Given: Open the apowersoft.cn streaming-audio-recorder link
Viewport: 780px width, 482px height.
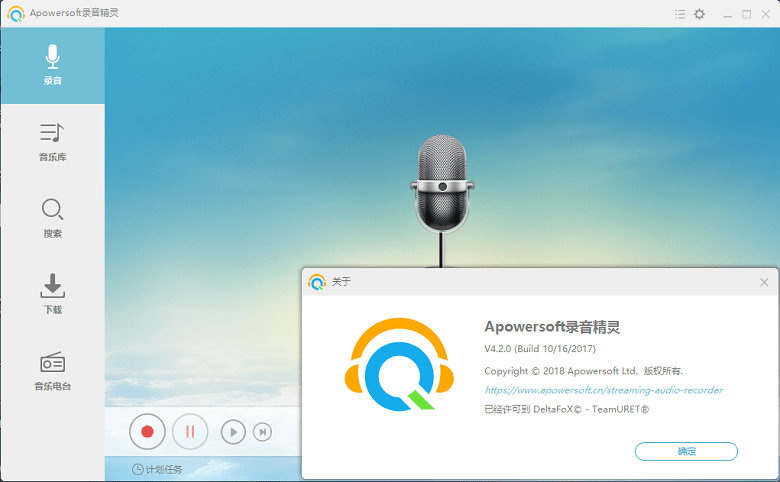Looking at the screenshot, I should (x=603, y=390).
